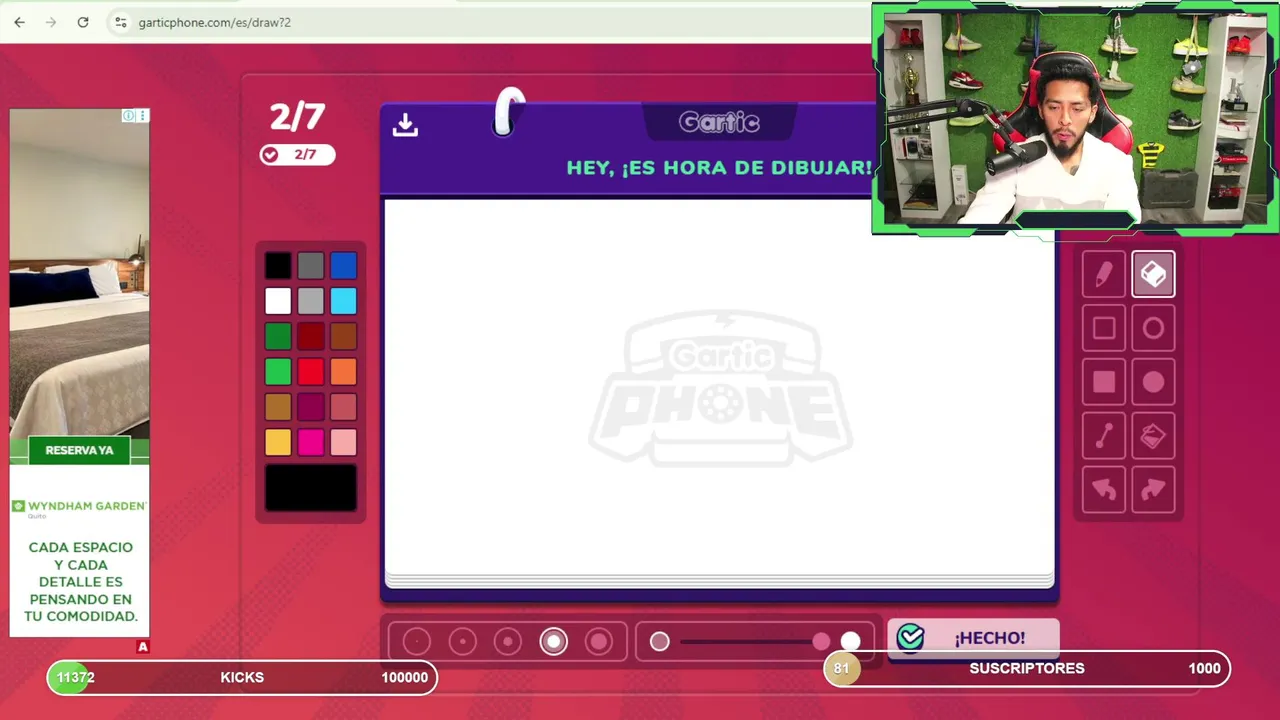1280x720 pixels.
Task: Select the Eraser tool
Action: pos(1153,274)
